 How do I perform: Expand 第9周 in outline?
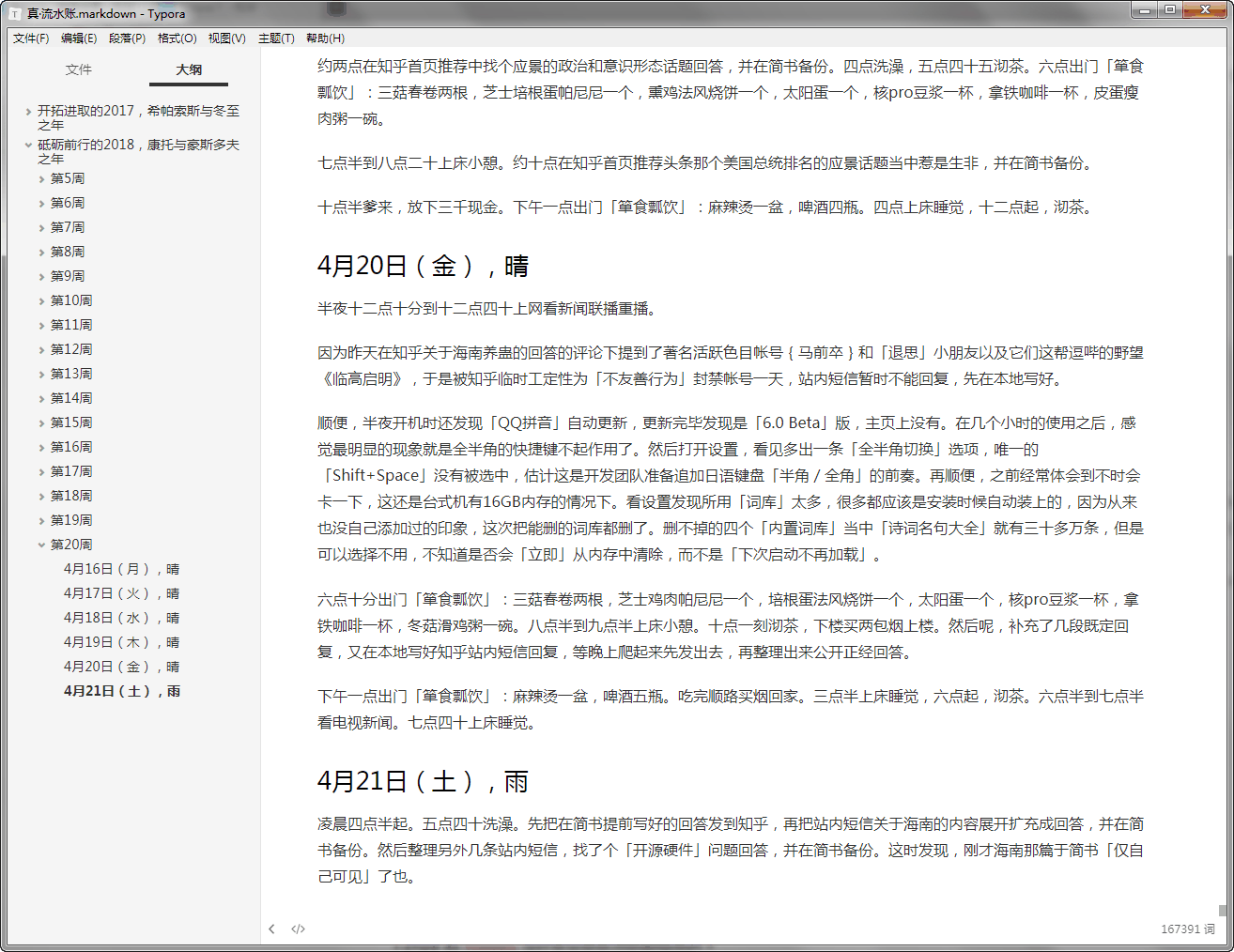pos(41,277)
